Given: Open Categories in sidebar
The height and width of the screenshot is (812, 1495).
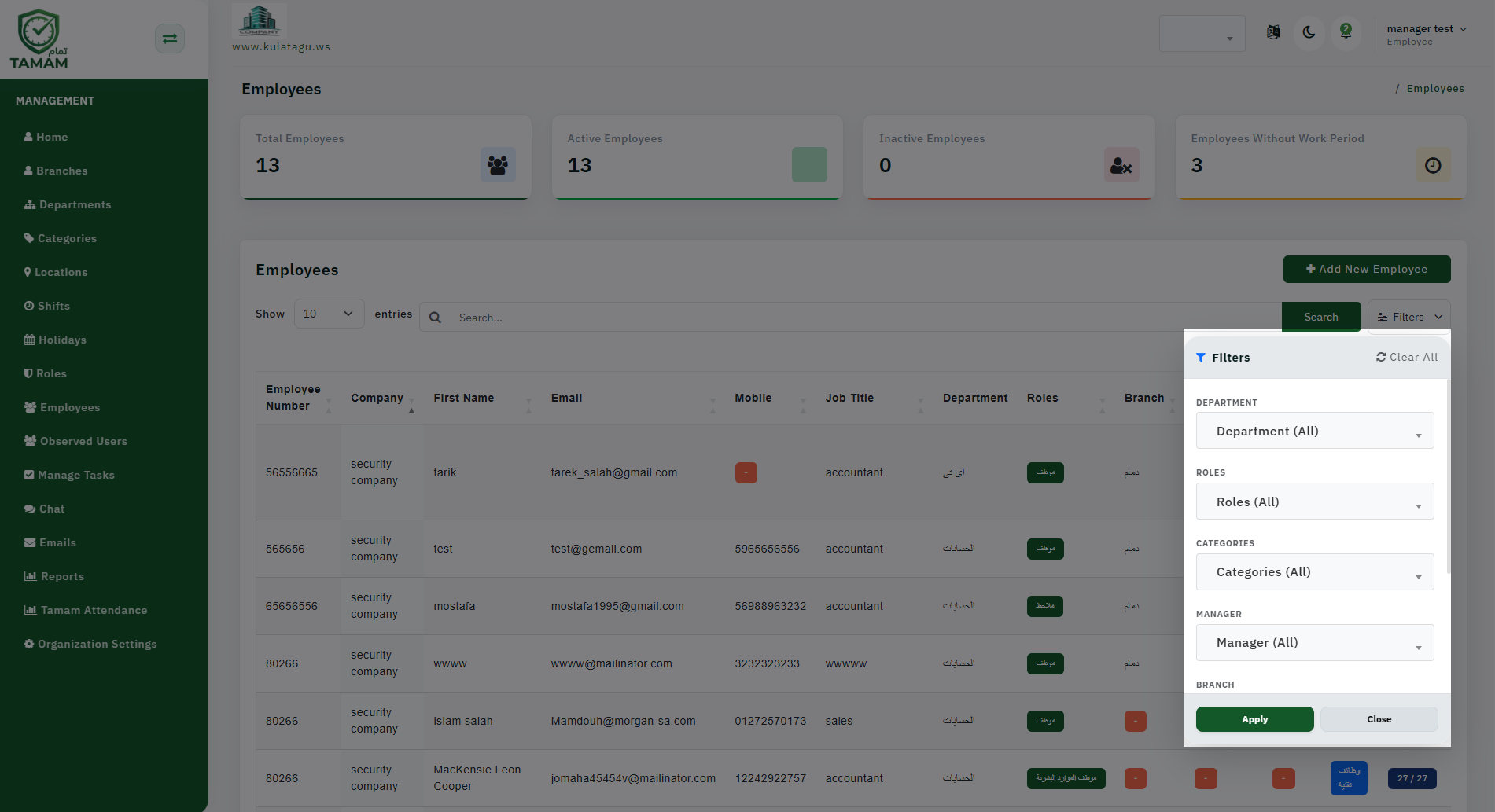Looking at the screenshot, I should tap(61, 238).
